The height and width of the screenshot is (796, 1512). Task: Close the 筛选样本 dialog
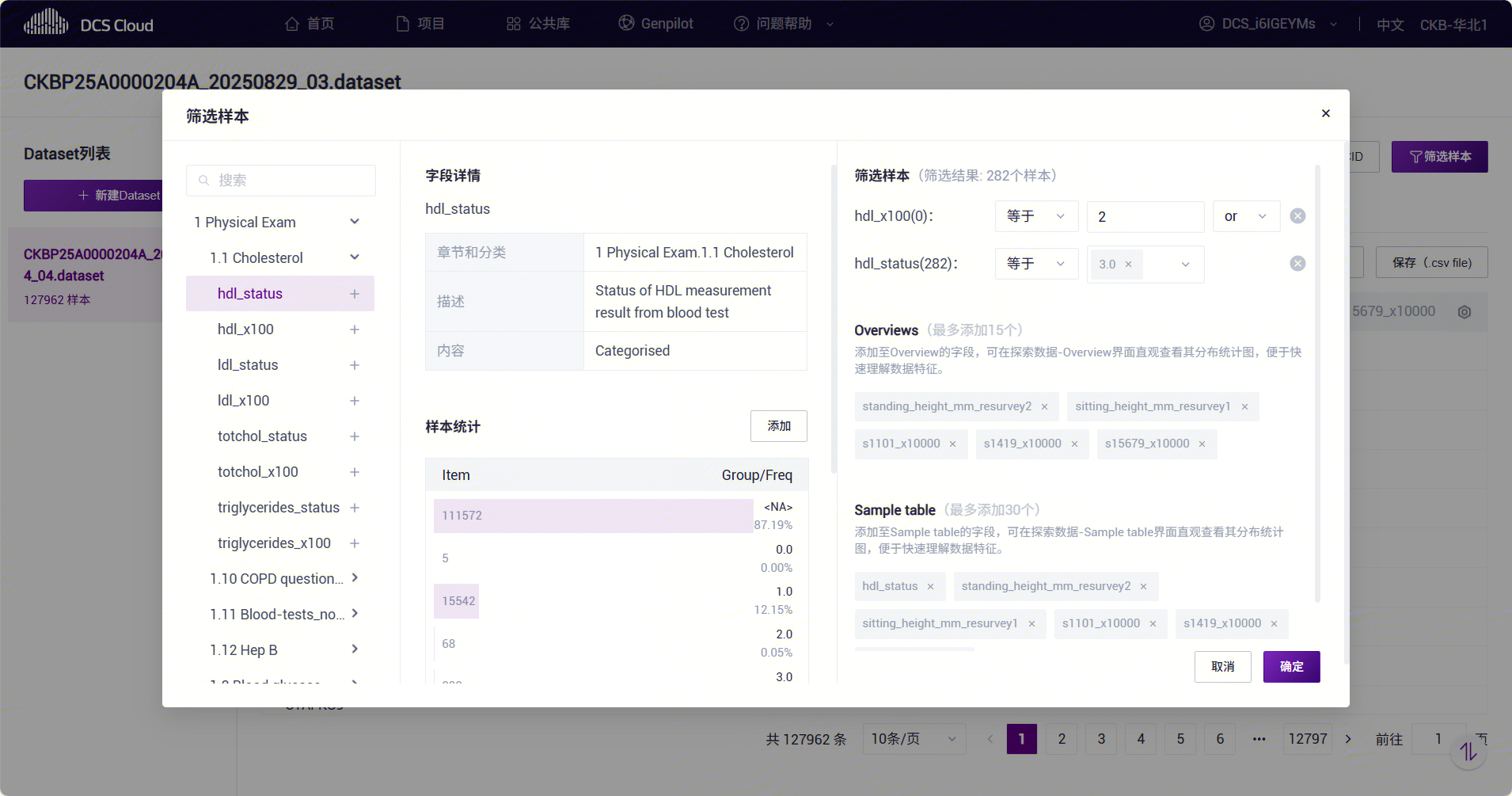pyautogui.click(x=1325, y=114)
